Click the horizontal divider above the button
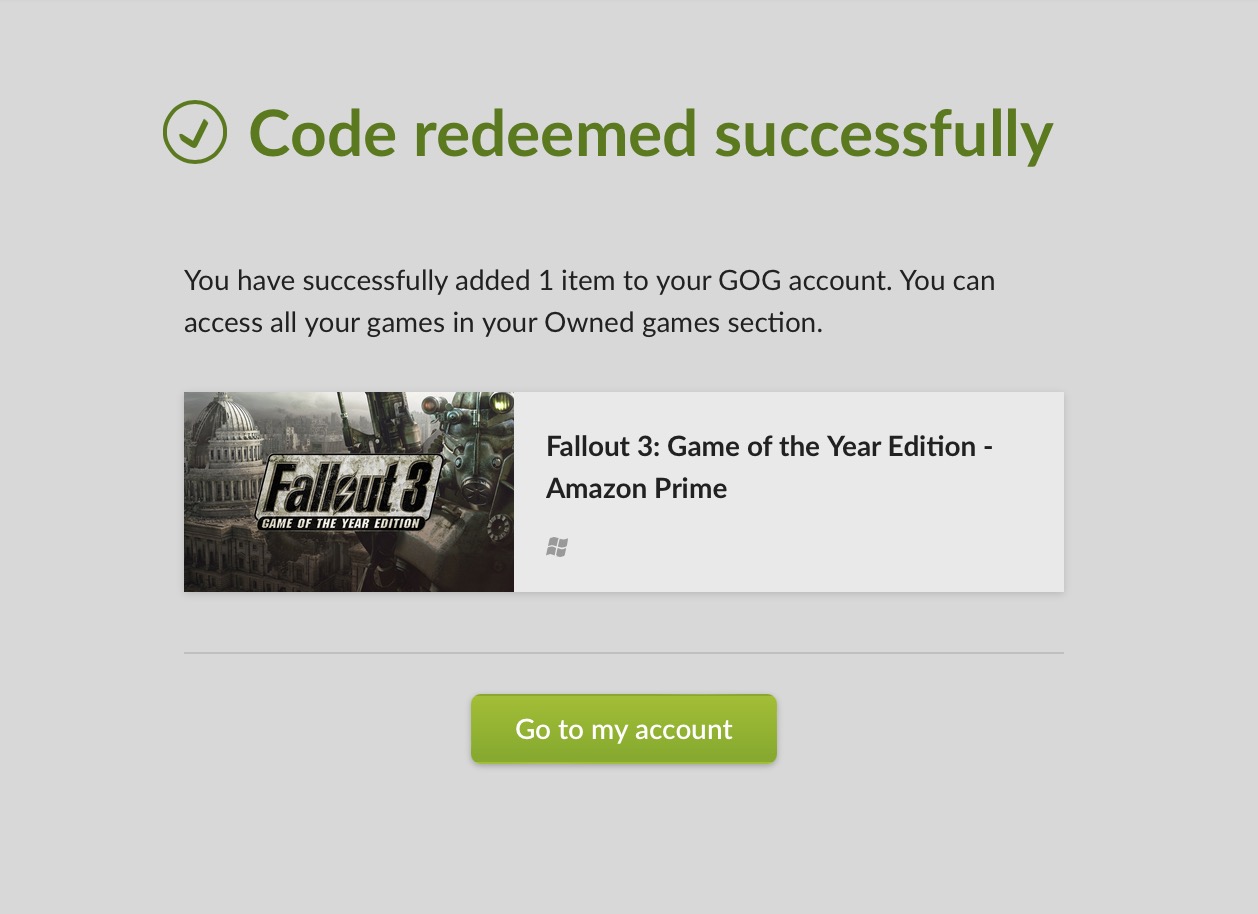This screenshot has height=914, width=1258. tap(624, 653)
